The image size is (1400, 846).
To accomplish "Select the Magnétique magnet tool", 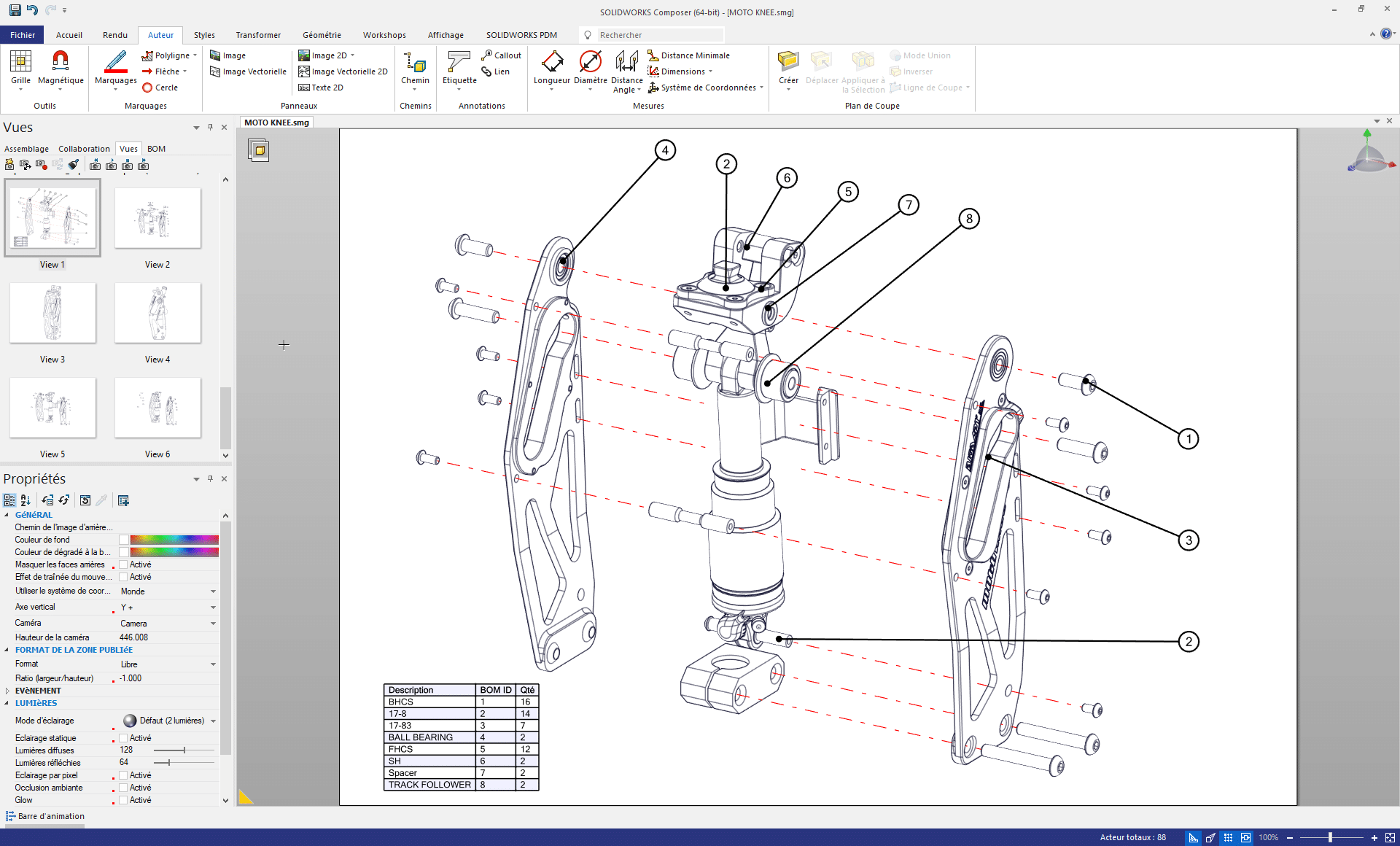I will [61, 63].
